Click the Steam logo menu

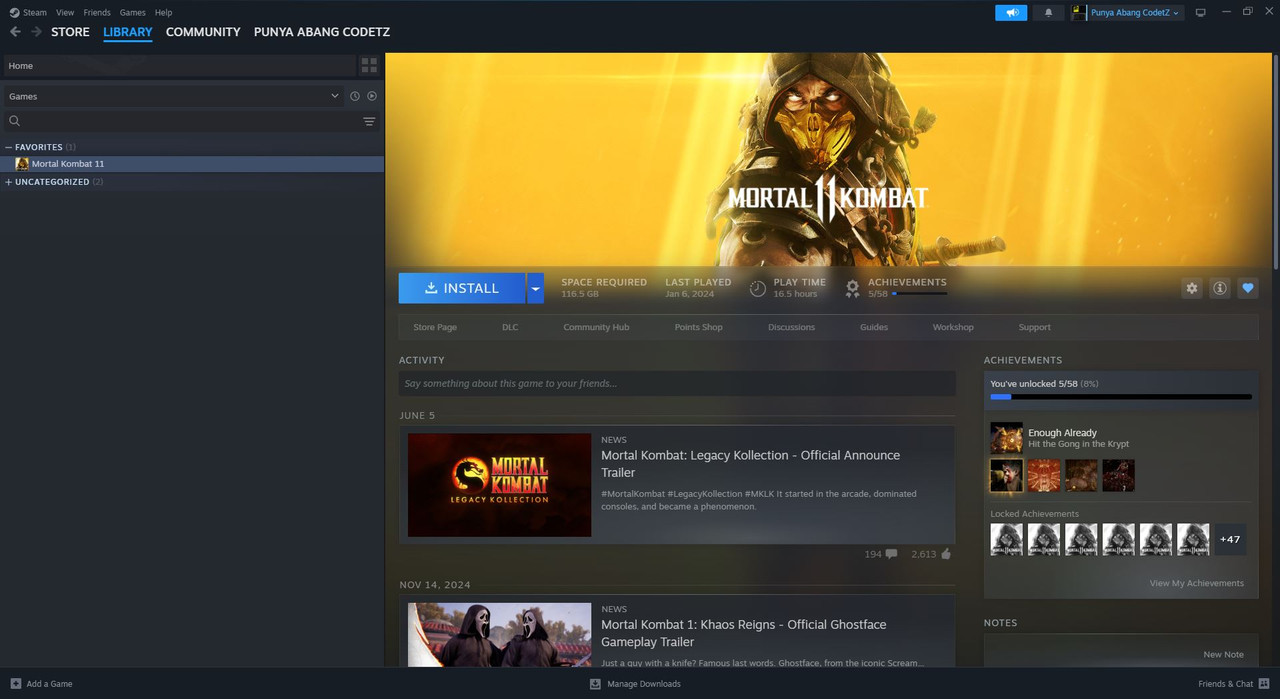tap(28, 13)
